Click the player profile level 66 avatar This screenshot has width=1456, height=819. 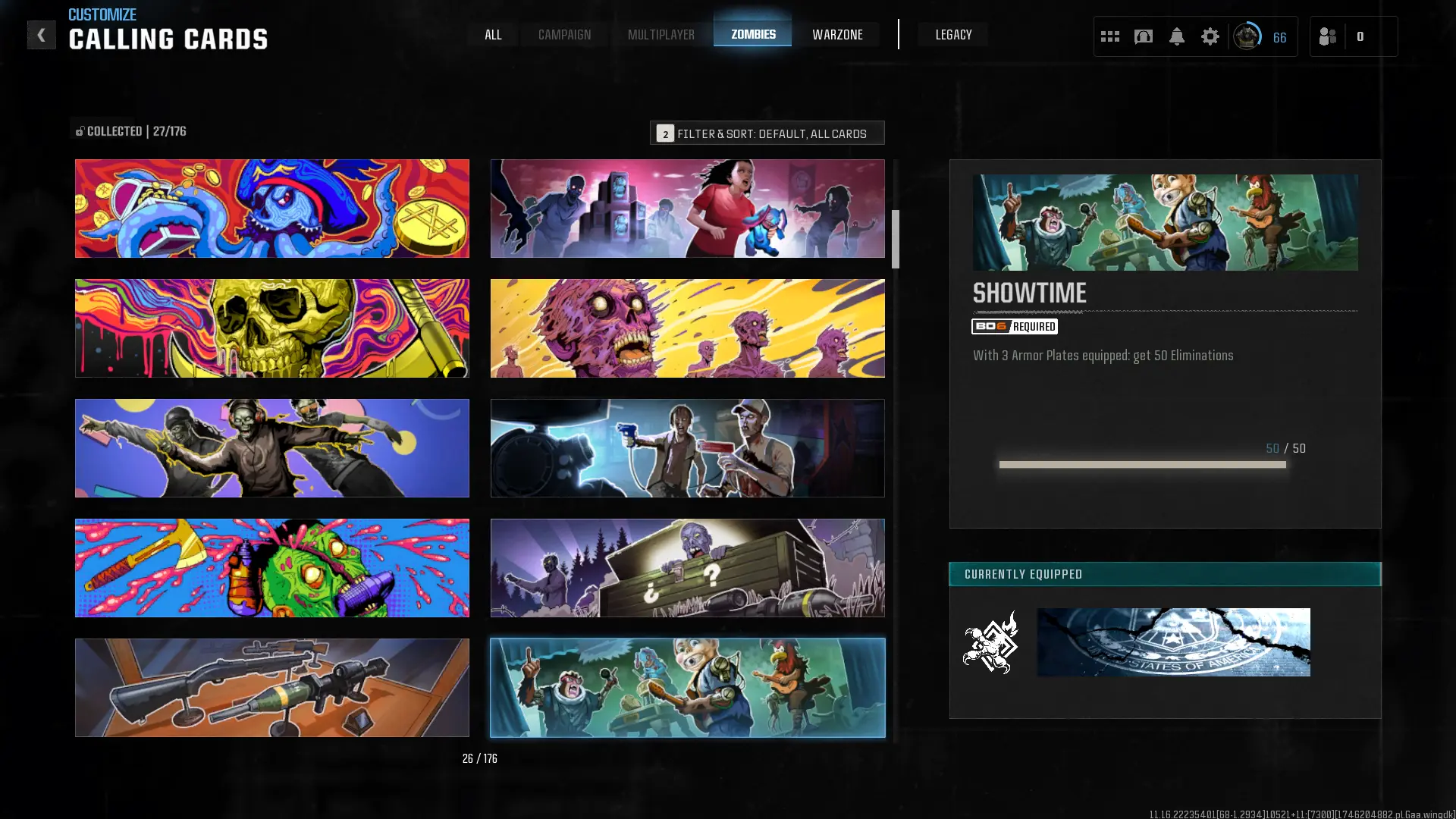click(1247, 36)
